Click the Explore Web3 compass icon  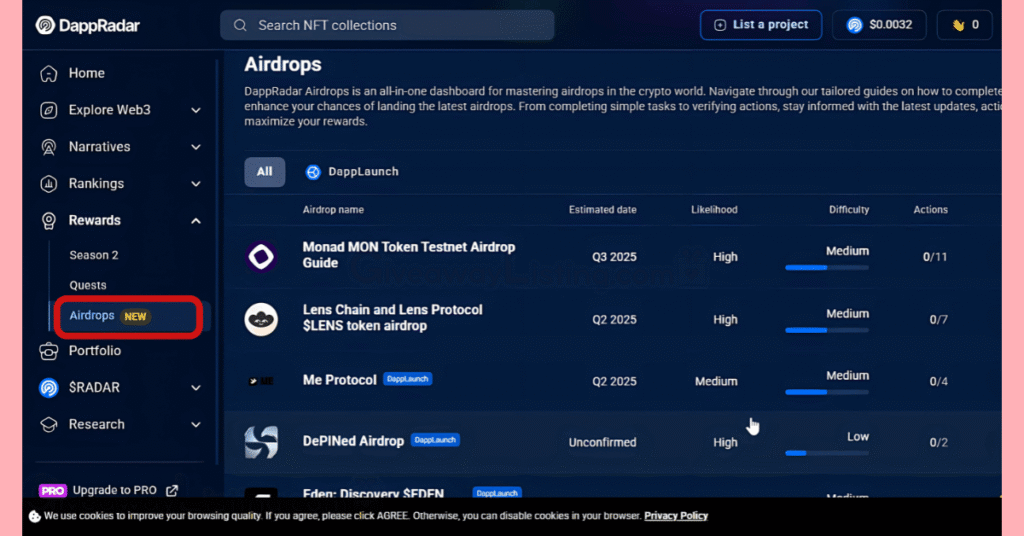click(48, 110)
